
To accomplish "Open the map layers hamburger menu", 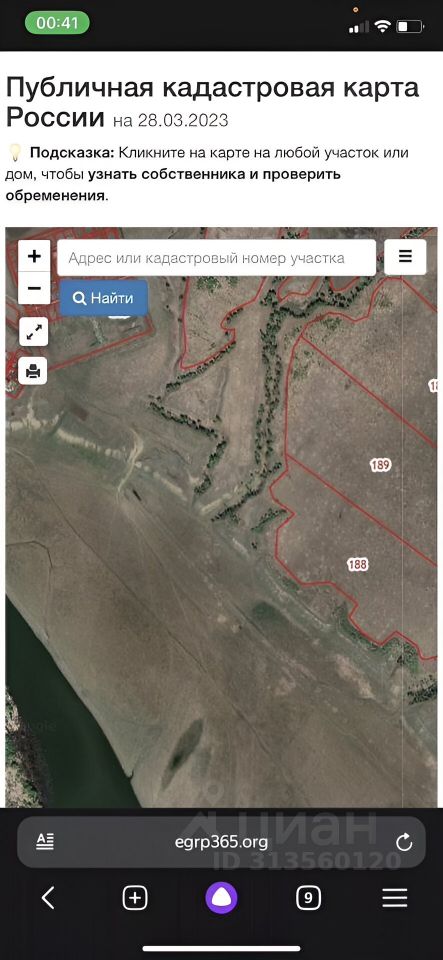I will click(x=405, y=257).
